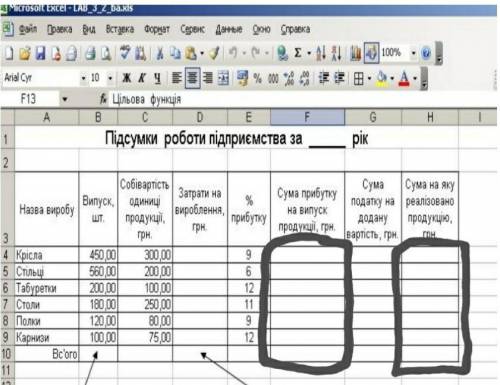Open the 100% zoom dropdown
Viewport: 500px width, 385px height.
coord(413,53)
